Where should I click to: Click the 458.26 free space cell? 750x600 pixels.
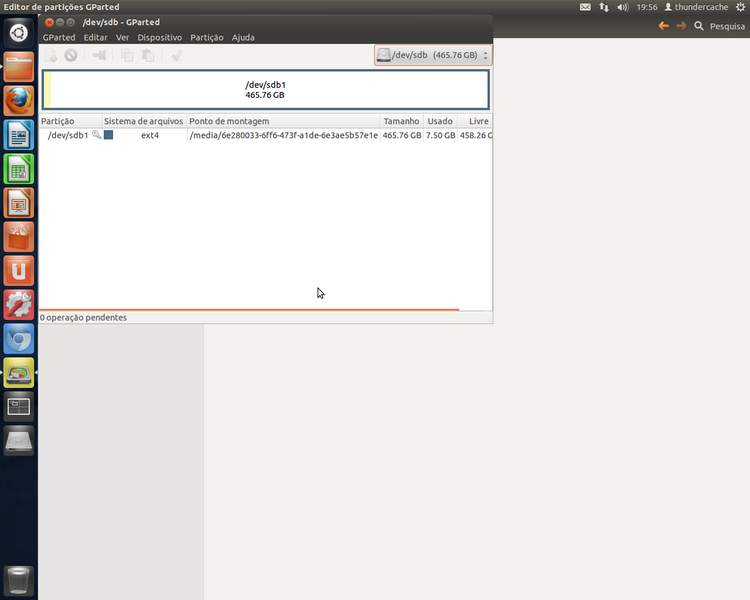(x=475, y=135)
